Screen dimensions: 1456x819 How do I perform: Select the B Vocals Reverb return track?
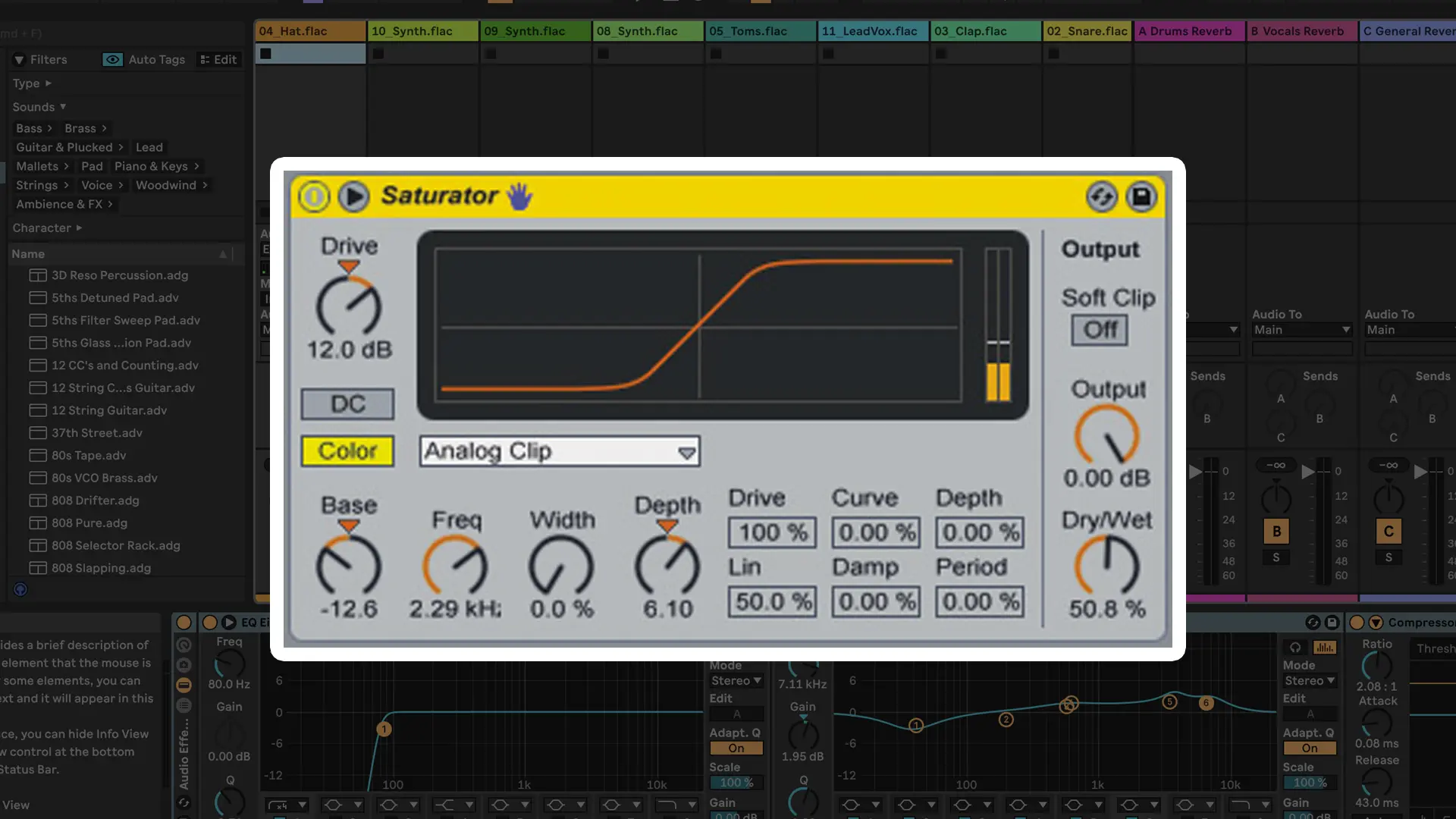[1302, 31]
